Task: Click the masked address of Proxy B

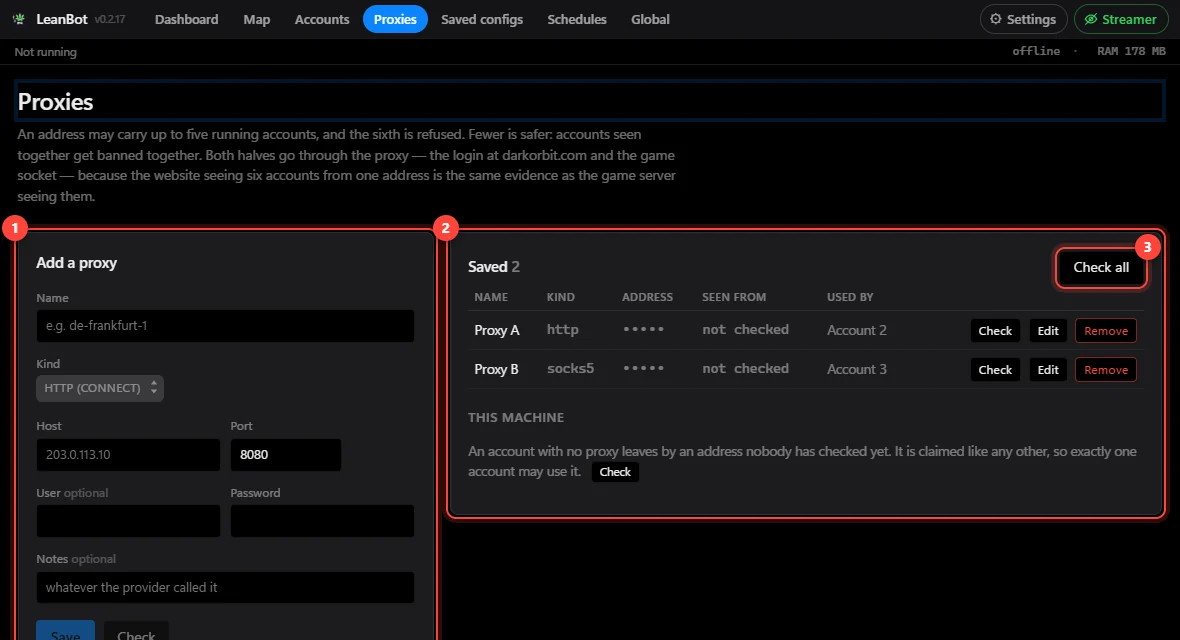Action: (x=643, y=369)
